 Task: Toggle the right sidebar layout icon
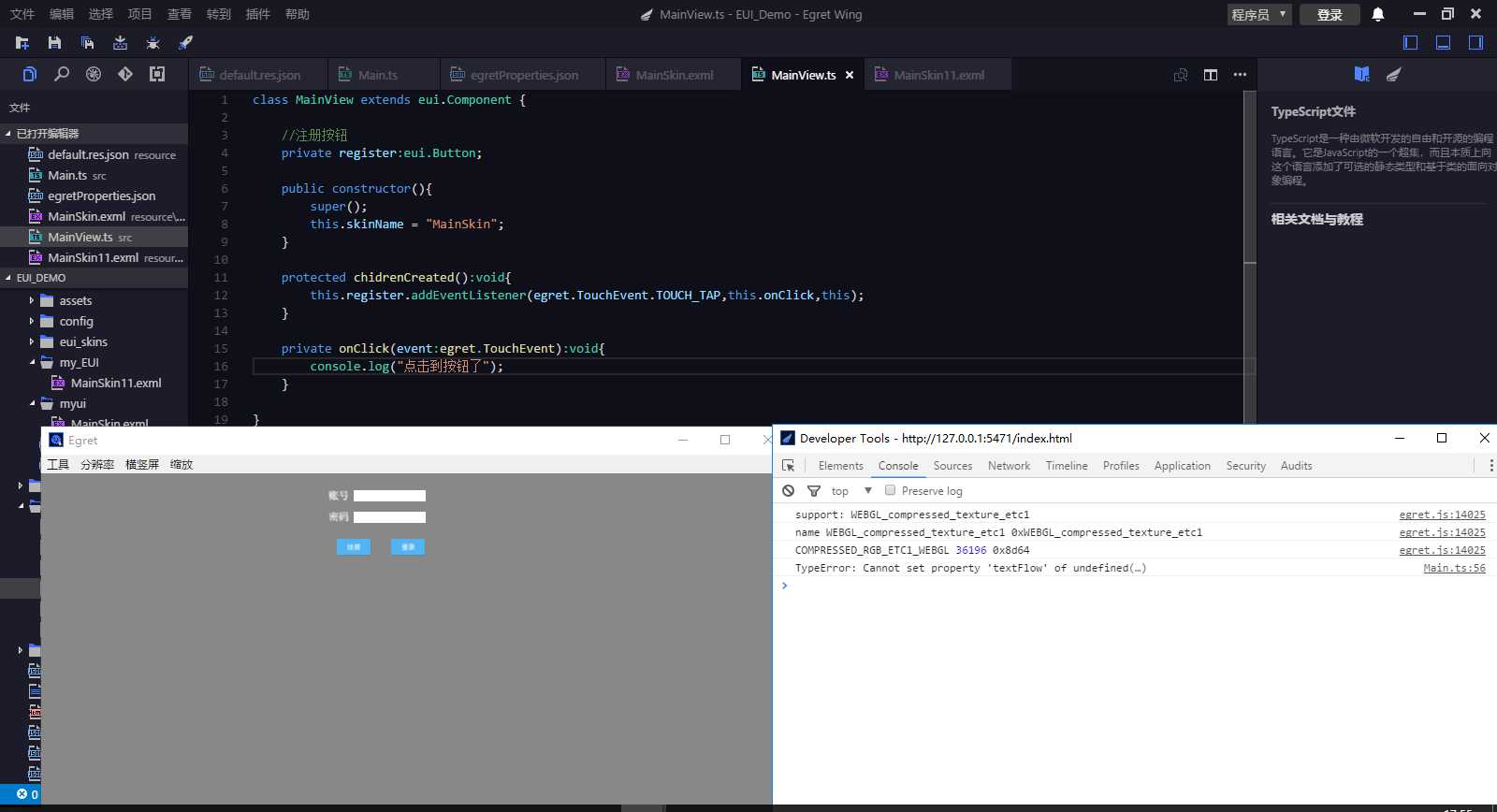pyautogui.click(x=1475, y=42)
